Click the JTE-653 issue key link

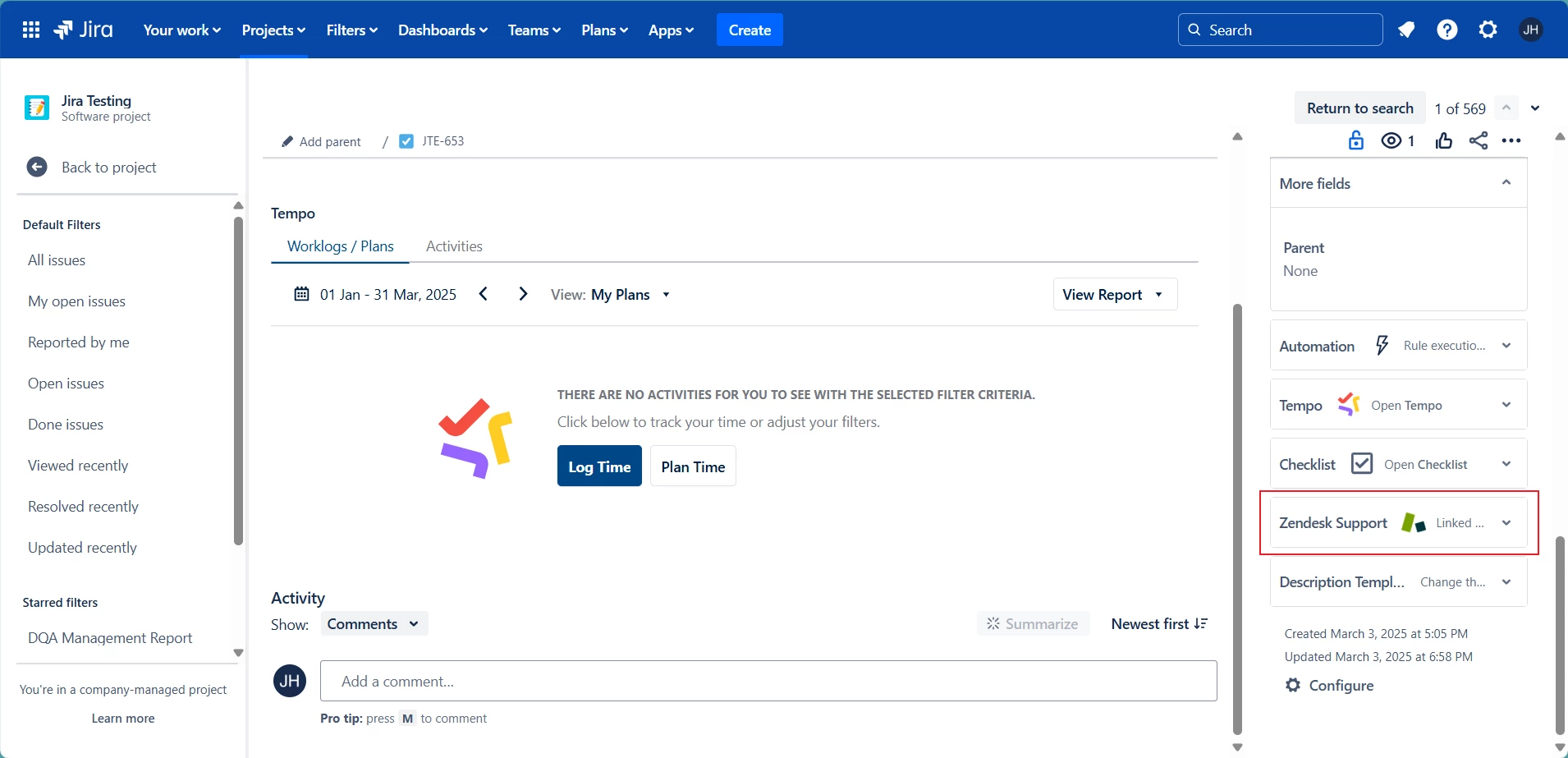[442, 141]
